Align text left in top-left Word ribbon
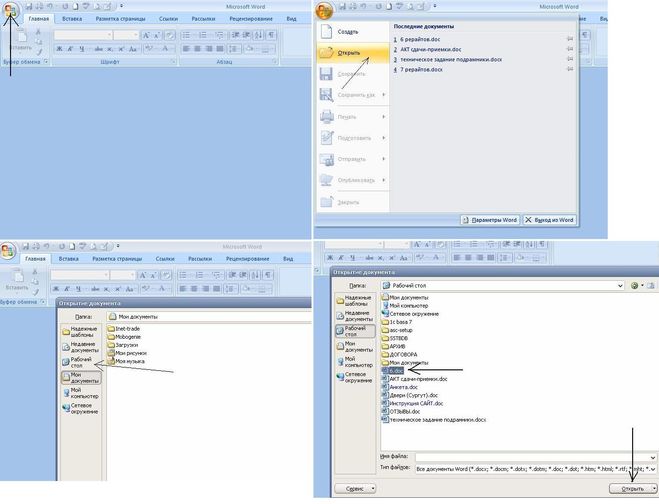The width and height of the screenshot is (659, 504). coord(186,49)
